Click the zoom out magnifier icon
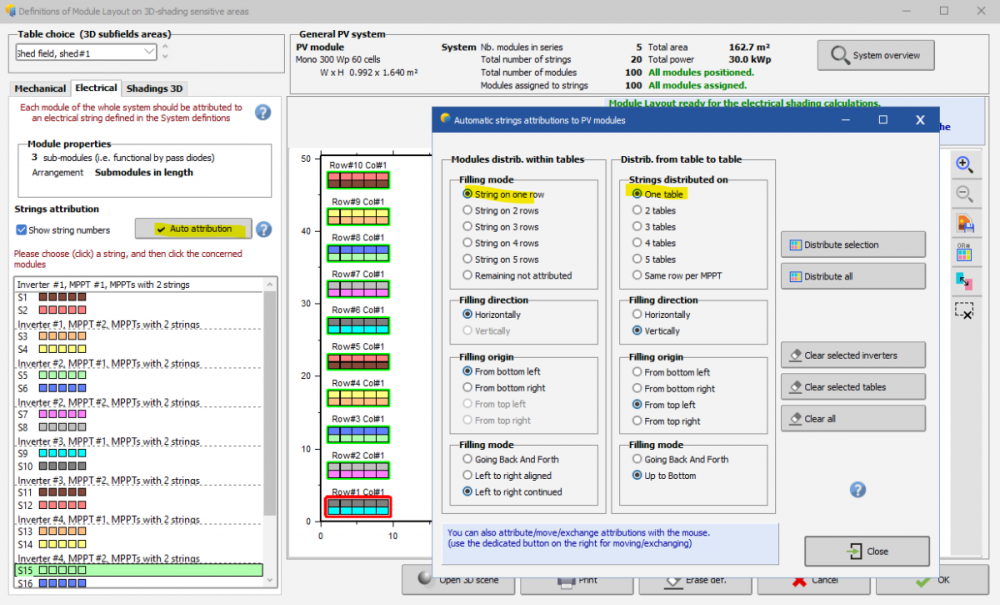Viewport: 1000px width, 605px height. click(964, 194)
